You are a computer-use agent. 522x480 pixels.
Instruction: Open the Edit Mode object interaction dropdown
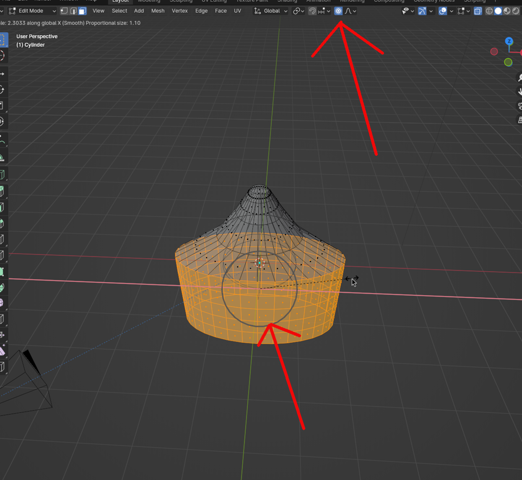32,11
